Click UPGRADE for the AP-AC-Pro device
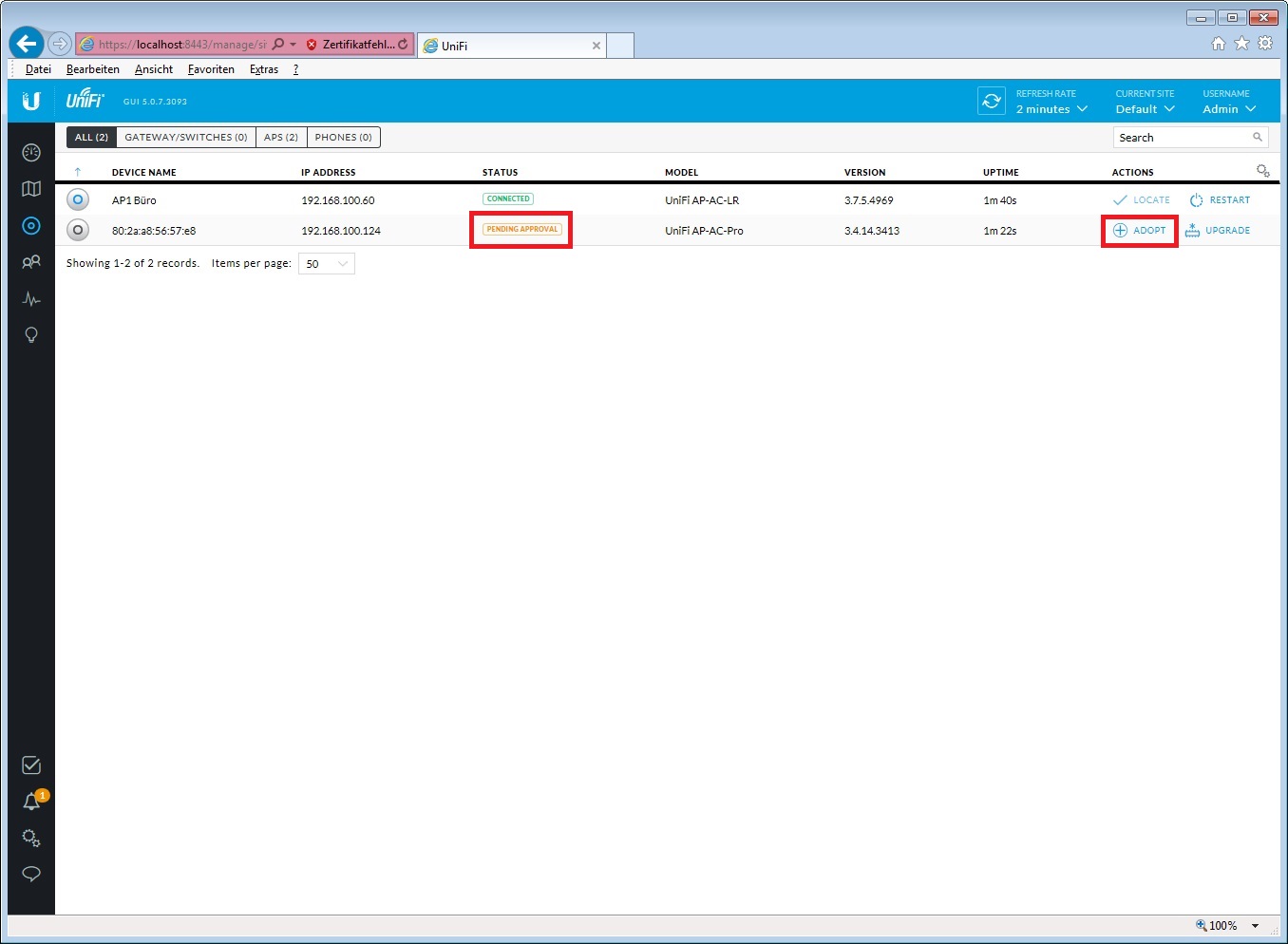This screenshot has height=944, width=1288. pyautogui.click(x=1218, y=231)
